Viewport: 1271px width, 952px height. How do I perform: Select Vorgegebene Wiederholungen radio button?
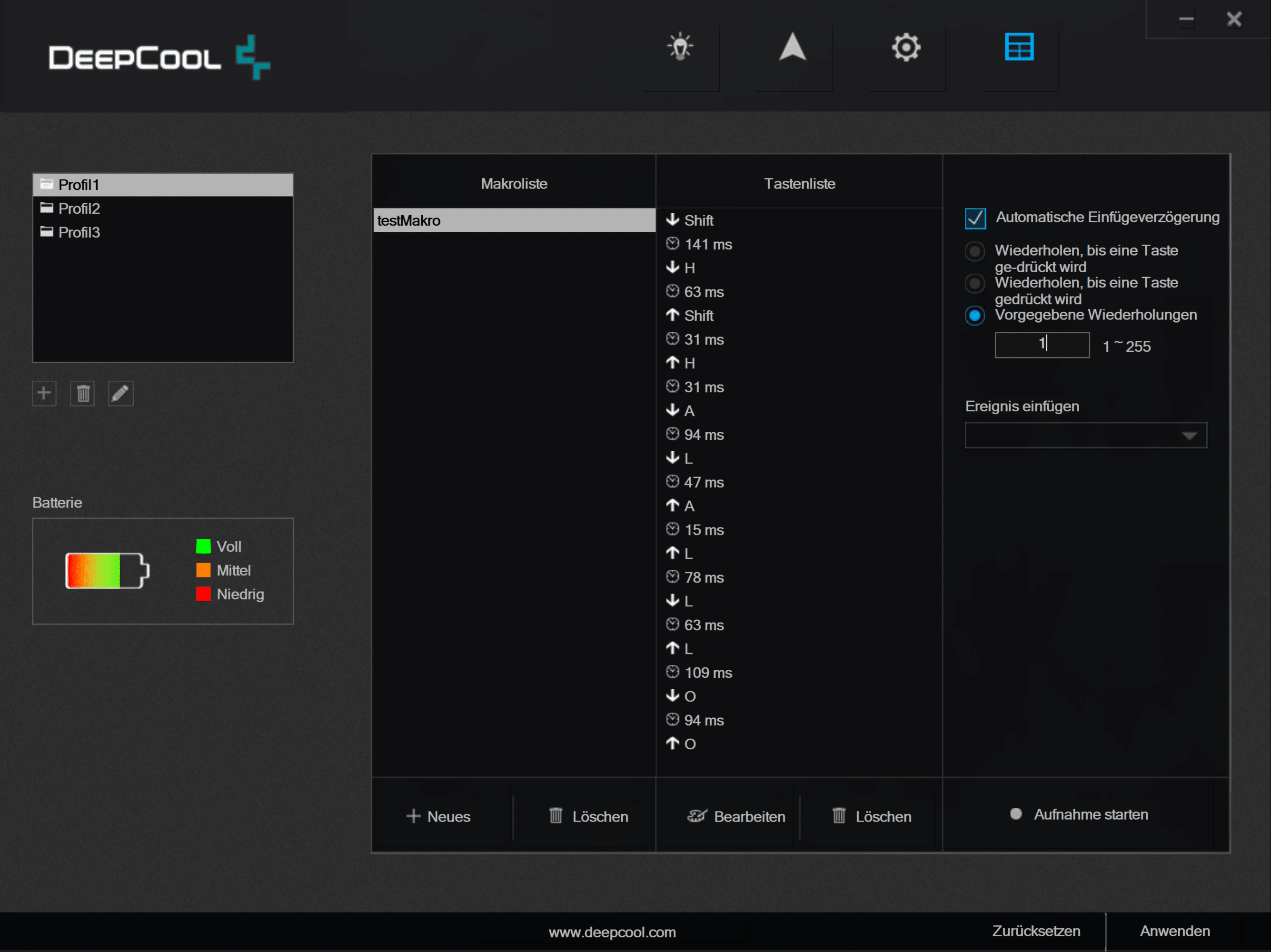click(974, 316)
